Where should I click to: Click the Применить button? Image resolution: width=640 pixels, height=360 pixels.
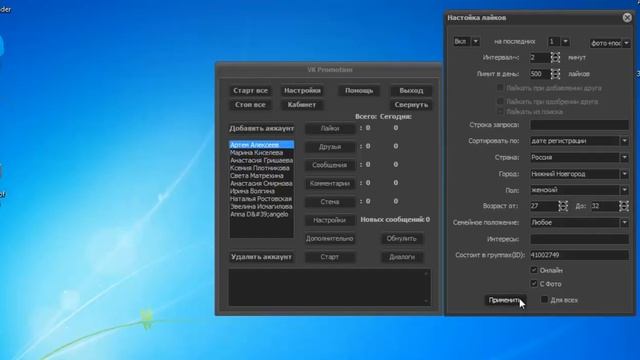505,300
